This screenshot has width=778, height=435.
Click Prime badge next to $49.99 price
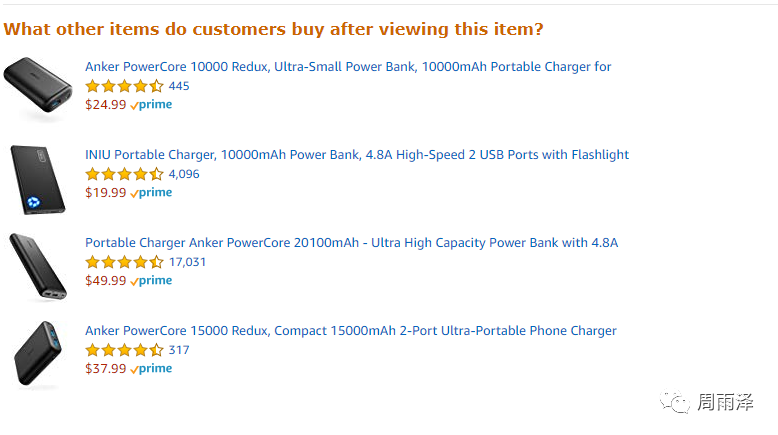(x=152, y=281)
